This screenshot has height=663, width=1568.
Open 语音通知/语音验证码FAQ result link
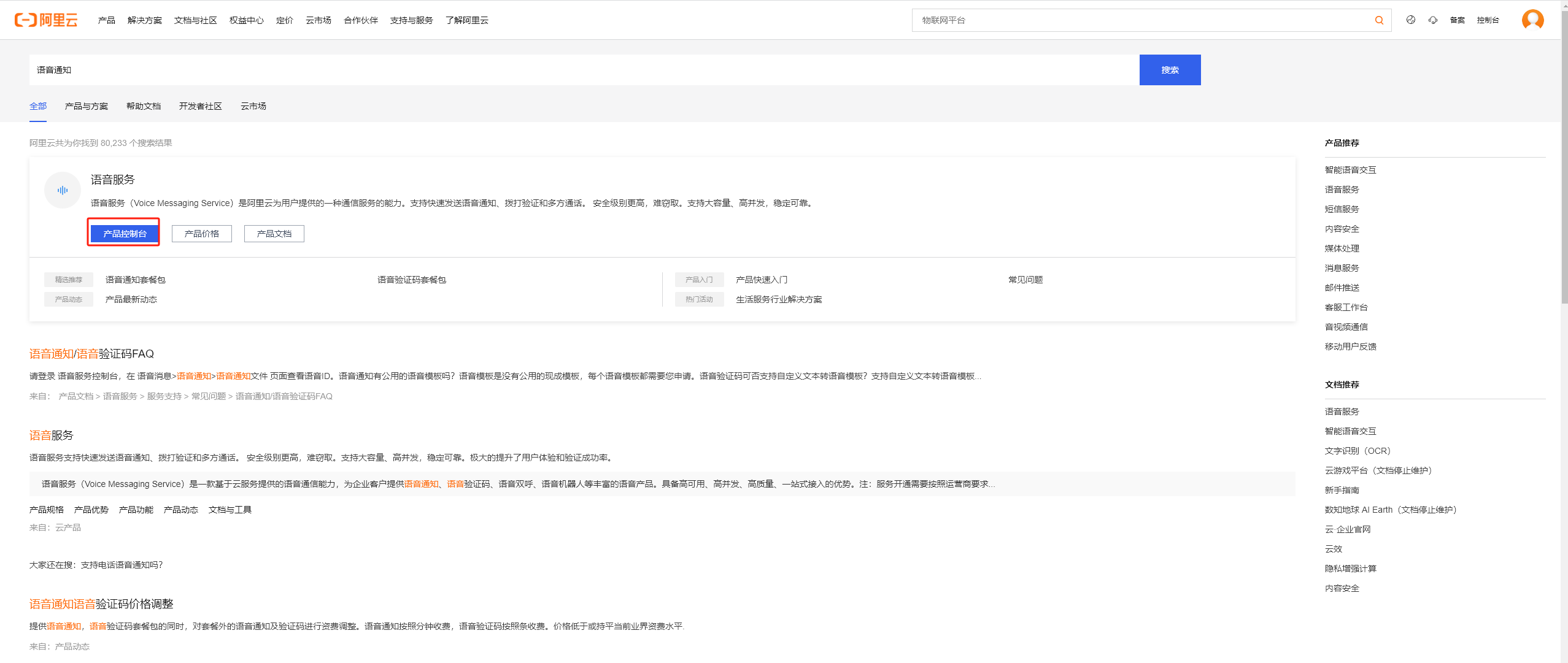pyautogui.click(x=91, y=354)
